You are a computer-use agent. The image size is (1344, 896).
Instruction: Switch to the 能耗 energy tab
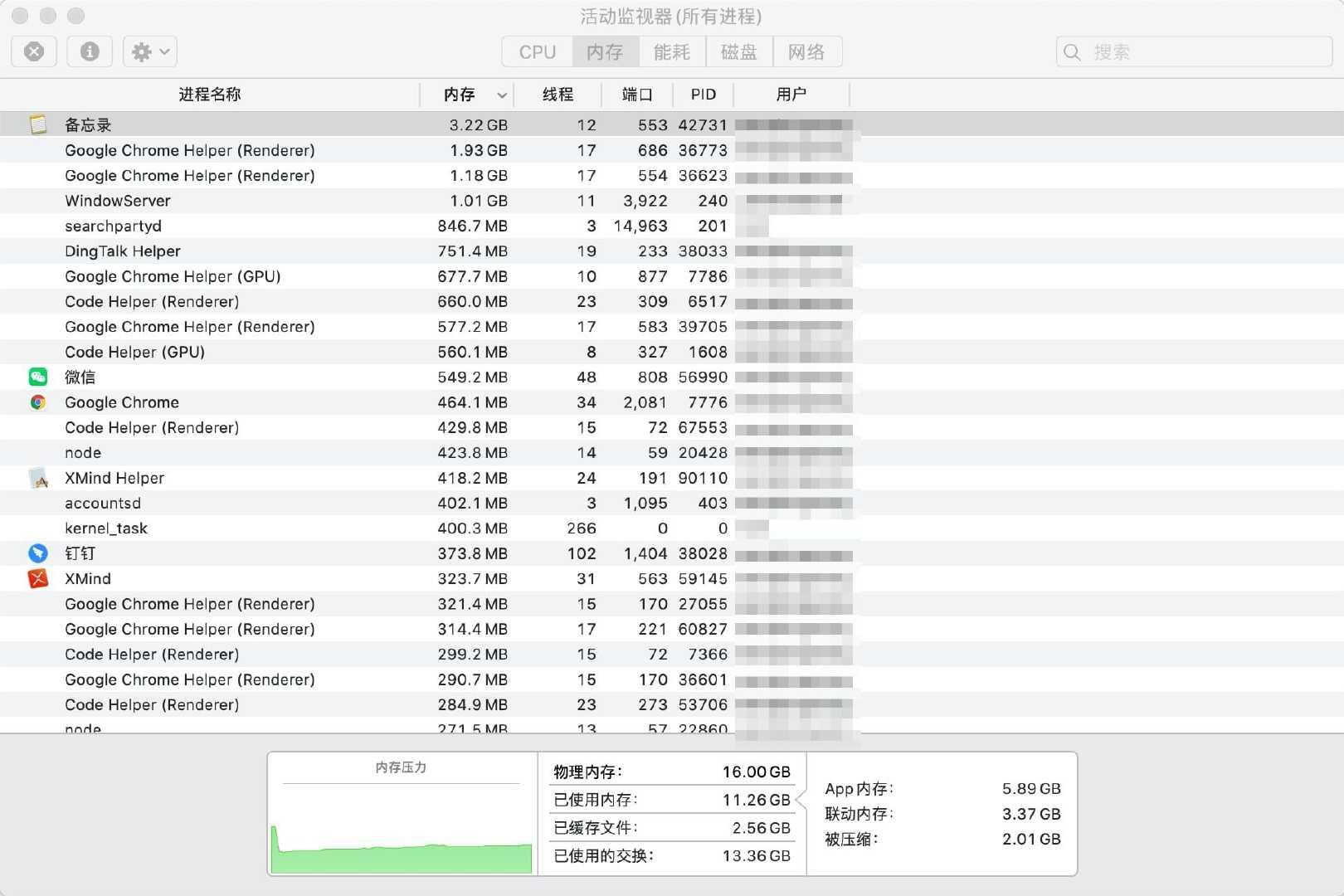[x=672, y=51]
